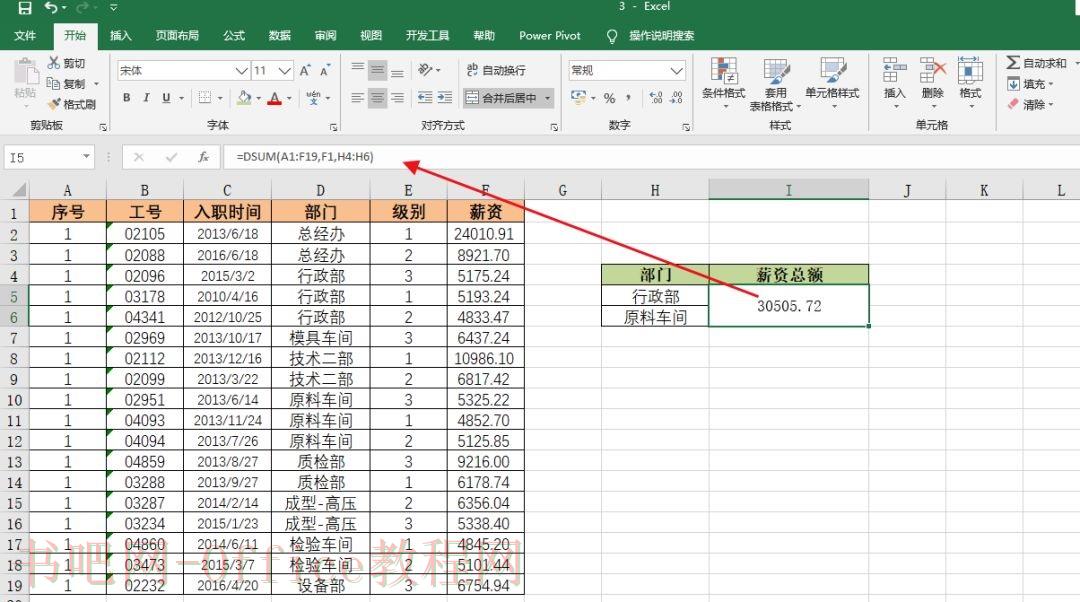Open 套用表格格式 format as table

click(776, 84)
